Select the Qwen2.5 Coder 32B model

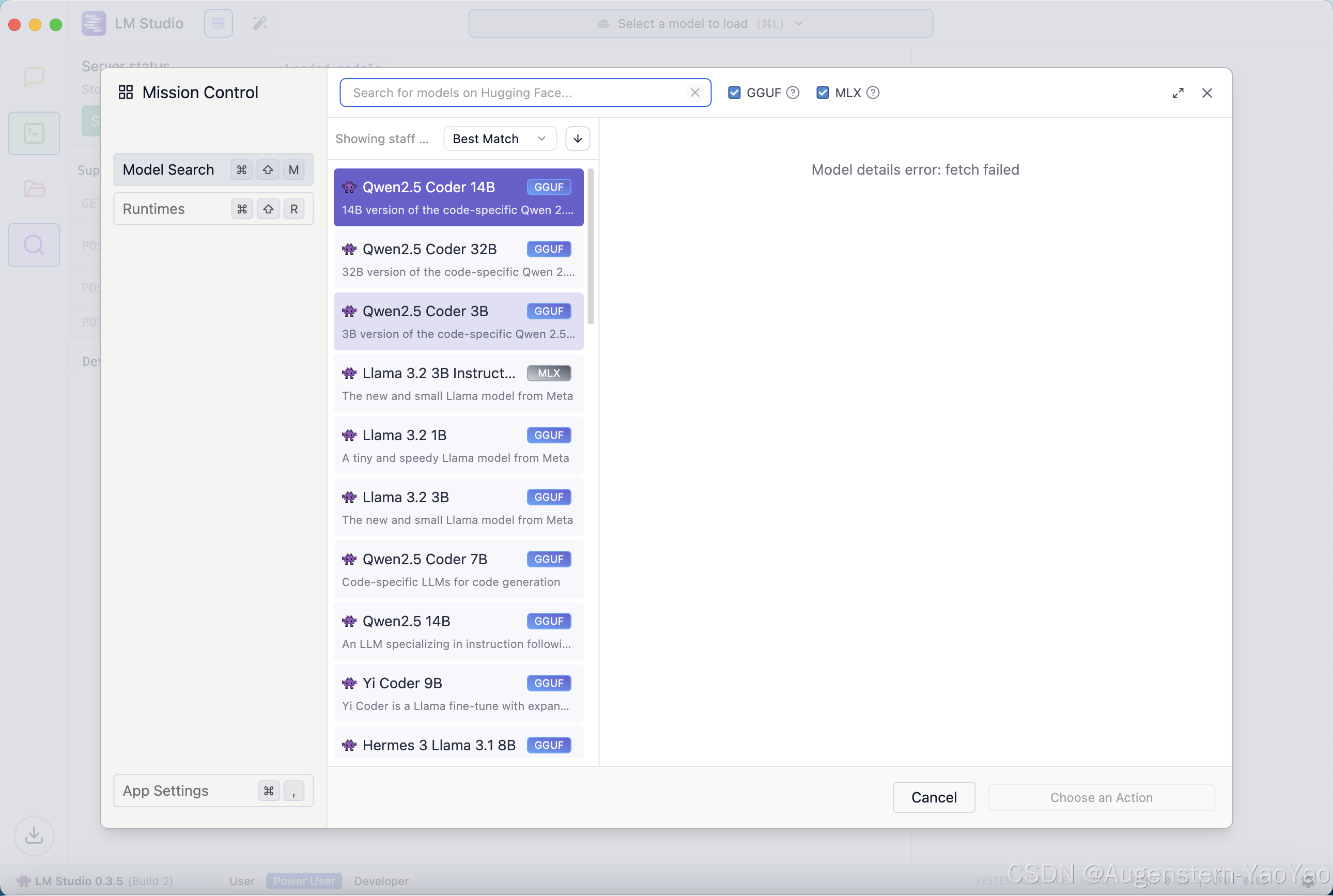(458, 259)
